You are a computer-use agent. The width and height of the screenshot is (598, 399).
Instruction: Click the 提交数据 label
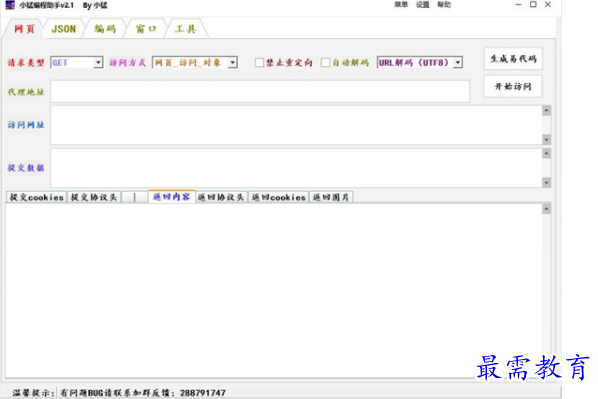(26, 168)
